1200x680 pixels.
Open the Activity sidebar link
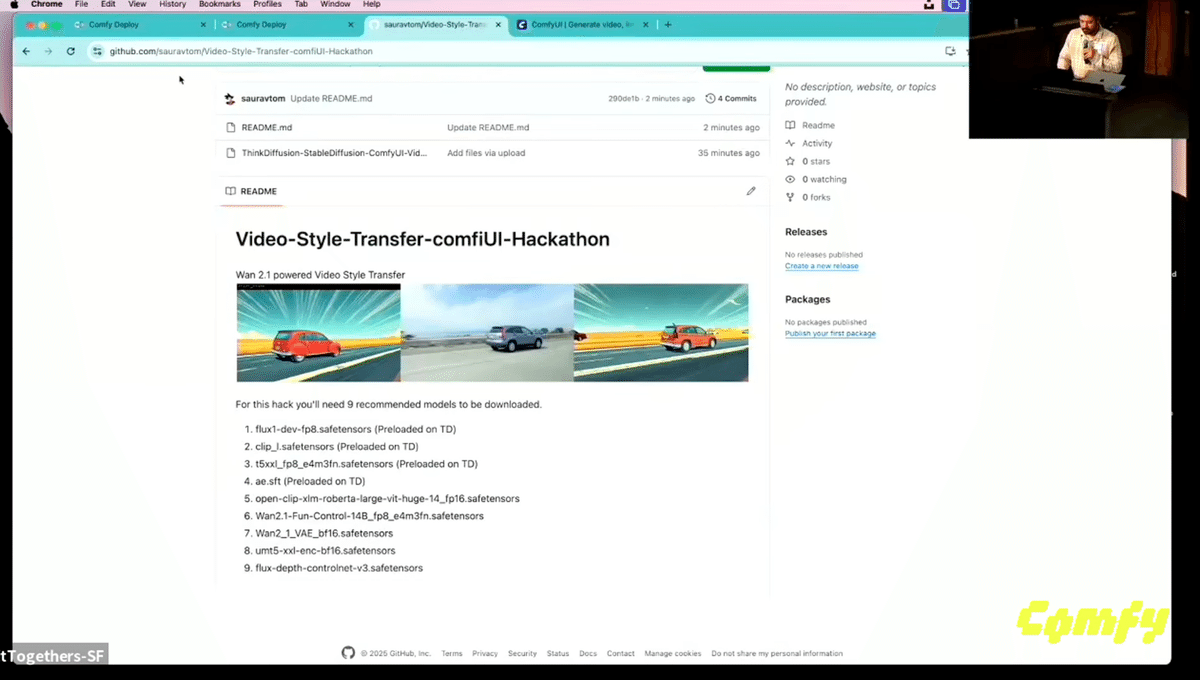click(817, 143)
